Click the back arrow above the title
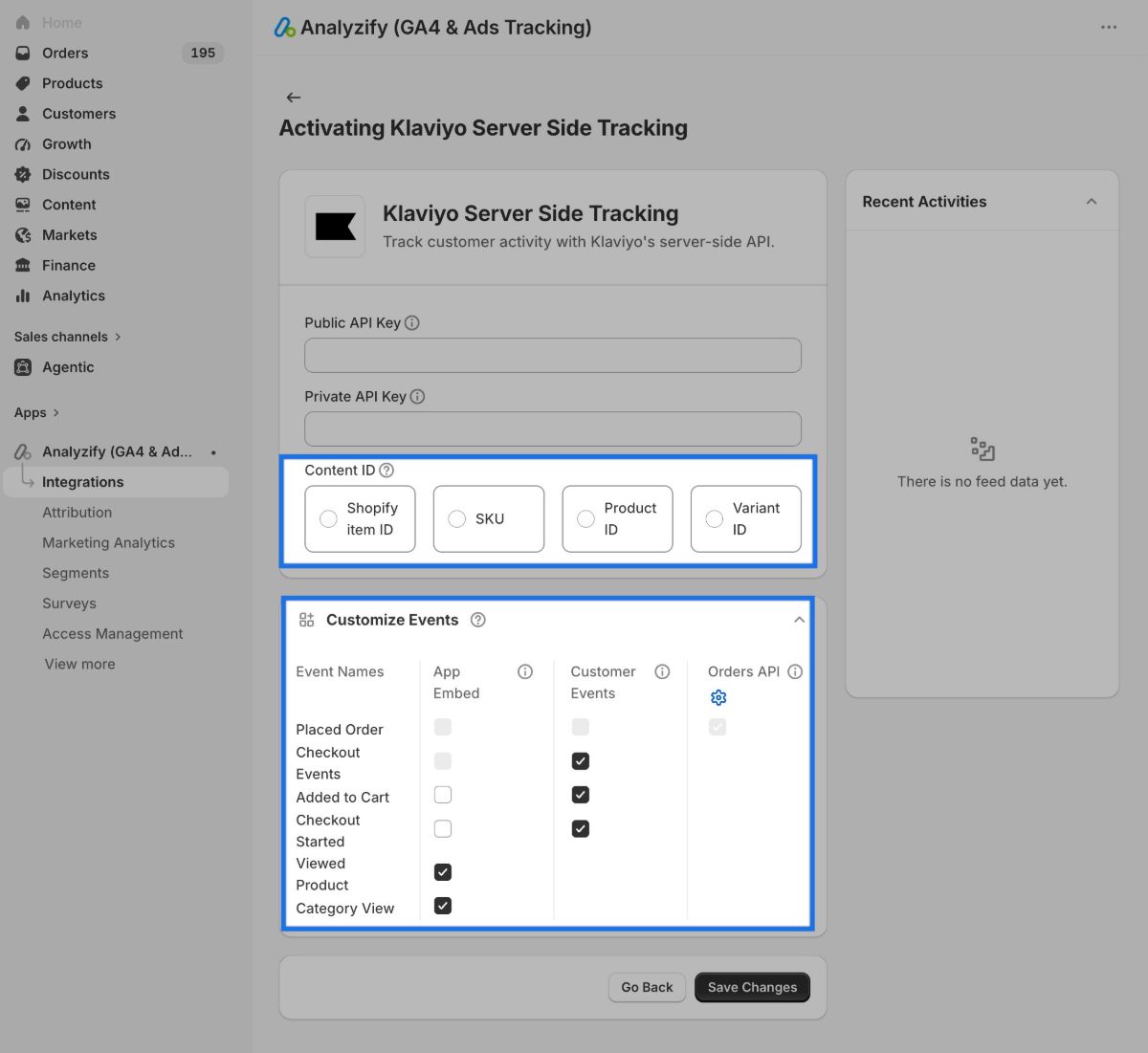 [x=294, y=98]
